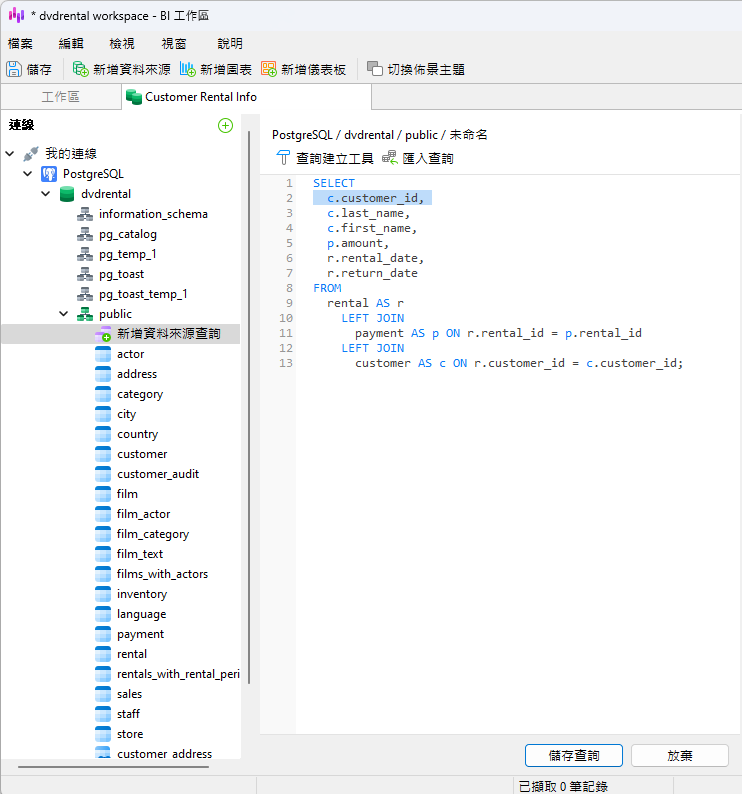Viewport: 742px width, 794px height.
Task: Select the payment table in tree
Action: [140, 634]
